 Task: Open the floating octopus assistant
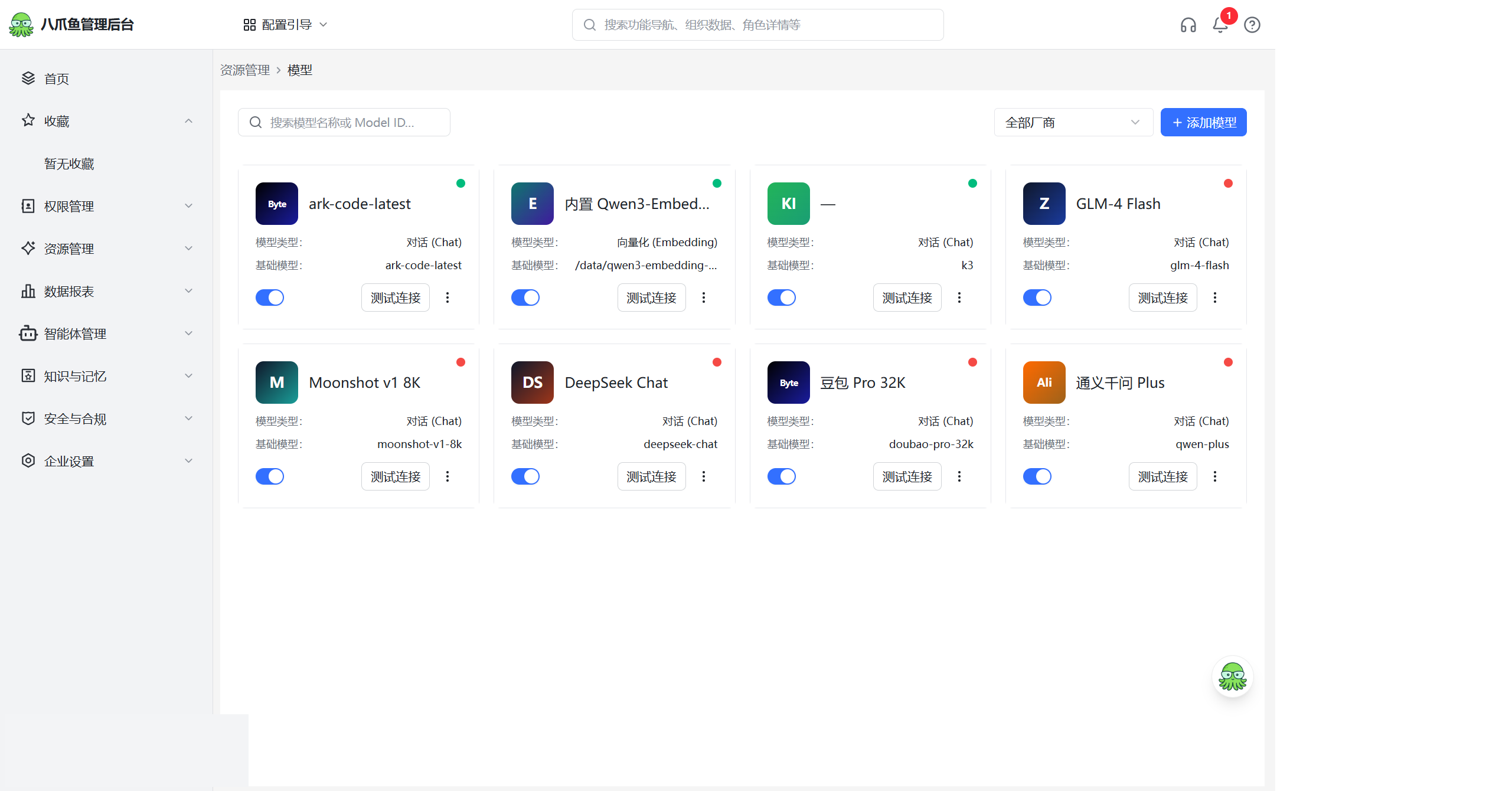pos(1233,676)
